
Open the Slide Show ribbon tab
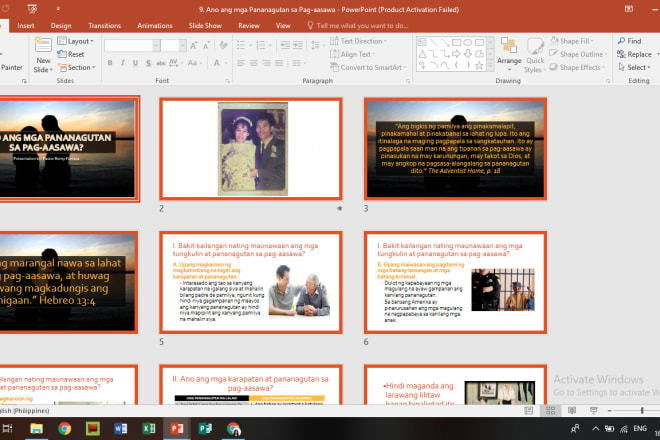(205, 26)
